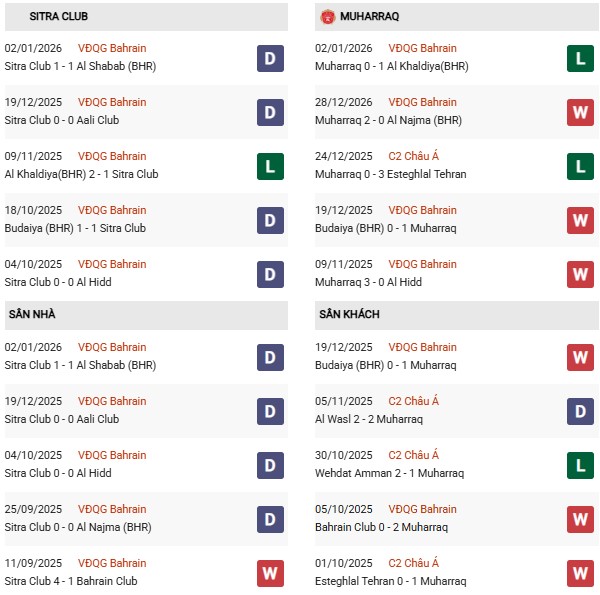Click the Muharraq club crest icon
This screenshot has height=595, width=600.
point(327,17)
